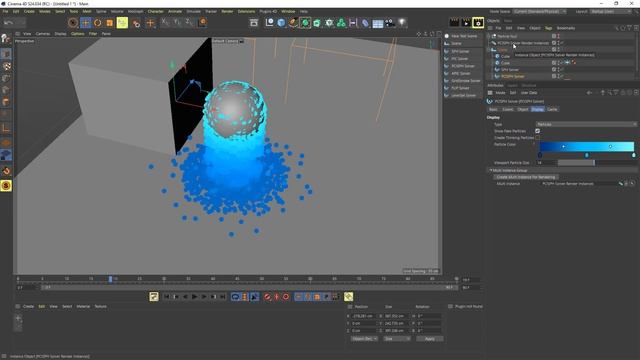This screenshot has height=360, width=640.
Task: Click the Render View clapperboard icon
Action: coord(454,23)
